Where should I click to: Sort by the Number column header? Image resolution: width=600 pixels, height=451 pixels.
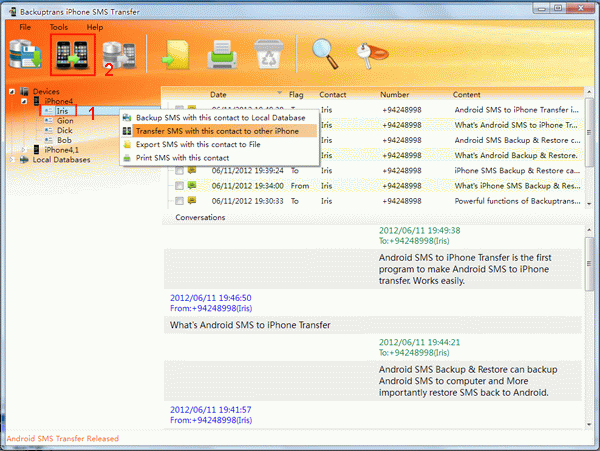395,94
